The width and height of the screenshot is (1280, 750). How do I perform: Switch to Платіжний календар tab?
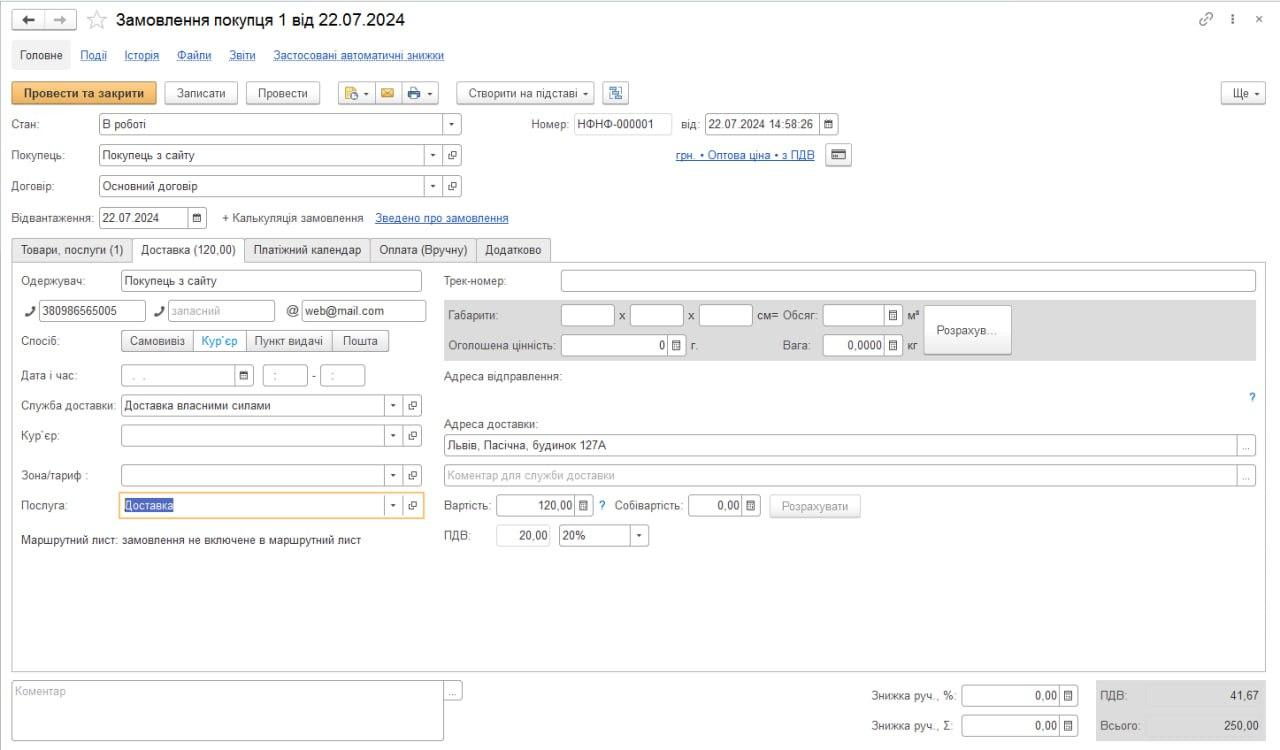pos(307,250)
